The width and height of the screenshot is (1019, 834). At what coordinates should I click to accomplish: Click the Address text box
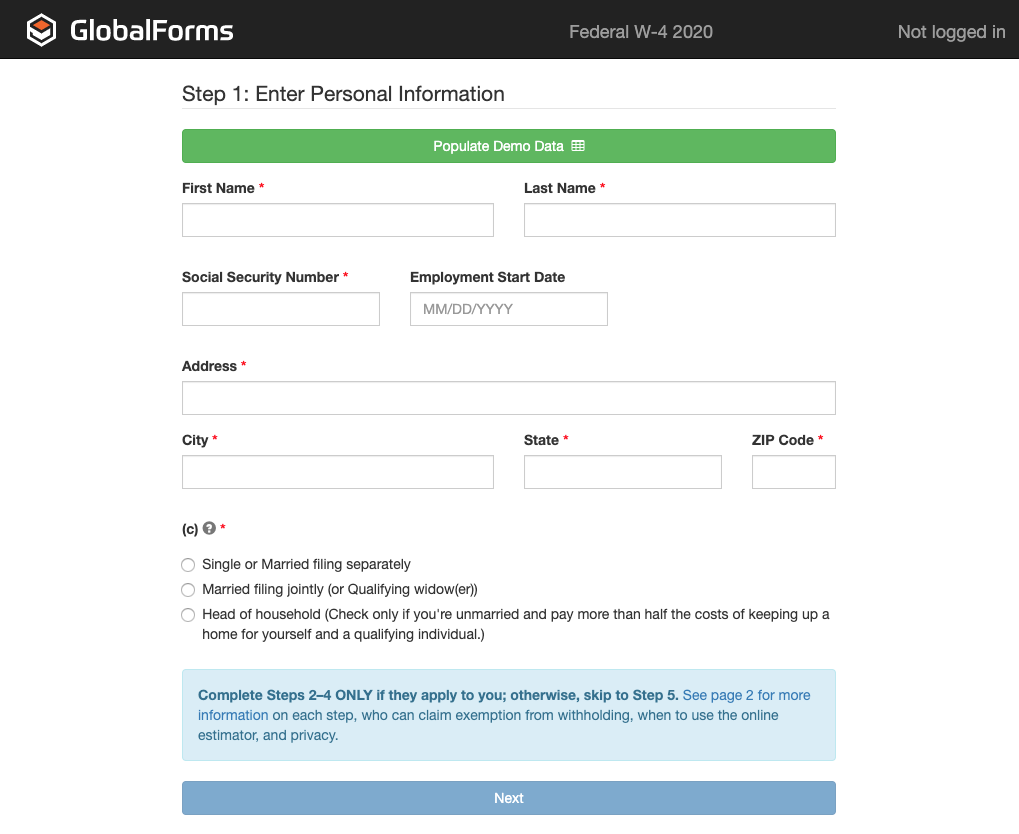click(x=508, y=398)
